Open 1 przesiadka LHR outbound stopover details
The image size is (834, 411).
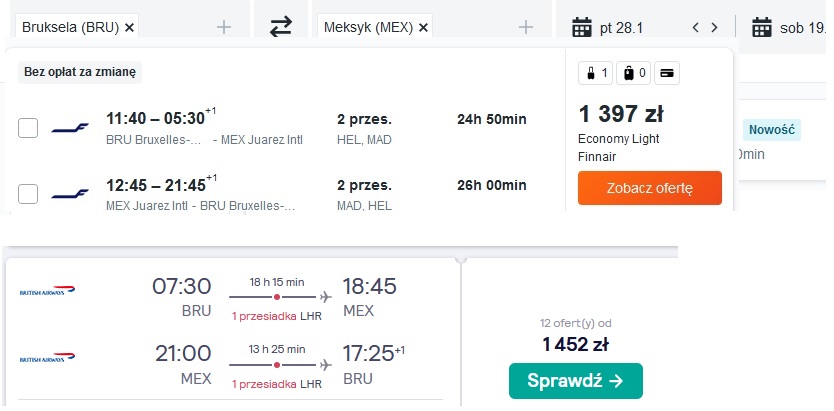277,316
